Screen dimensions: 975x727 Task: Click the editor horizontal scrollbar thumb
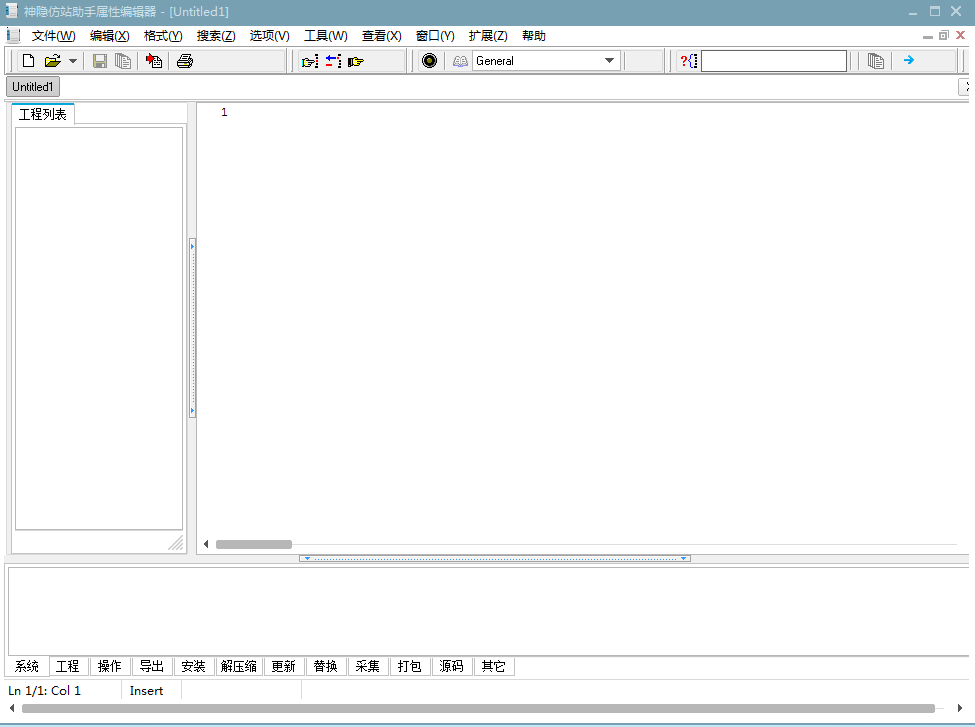(x=254, y=545)
